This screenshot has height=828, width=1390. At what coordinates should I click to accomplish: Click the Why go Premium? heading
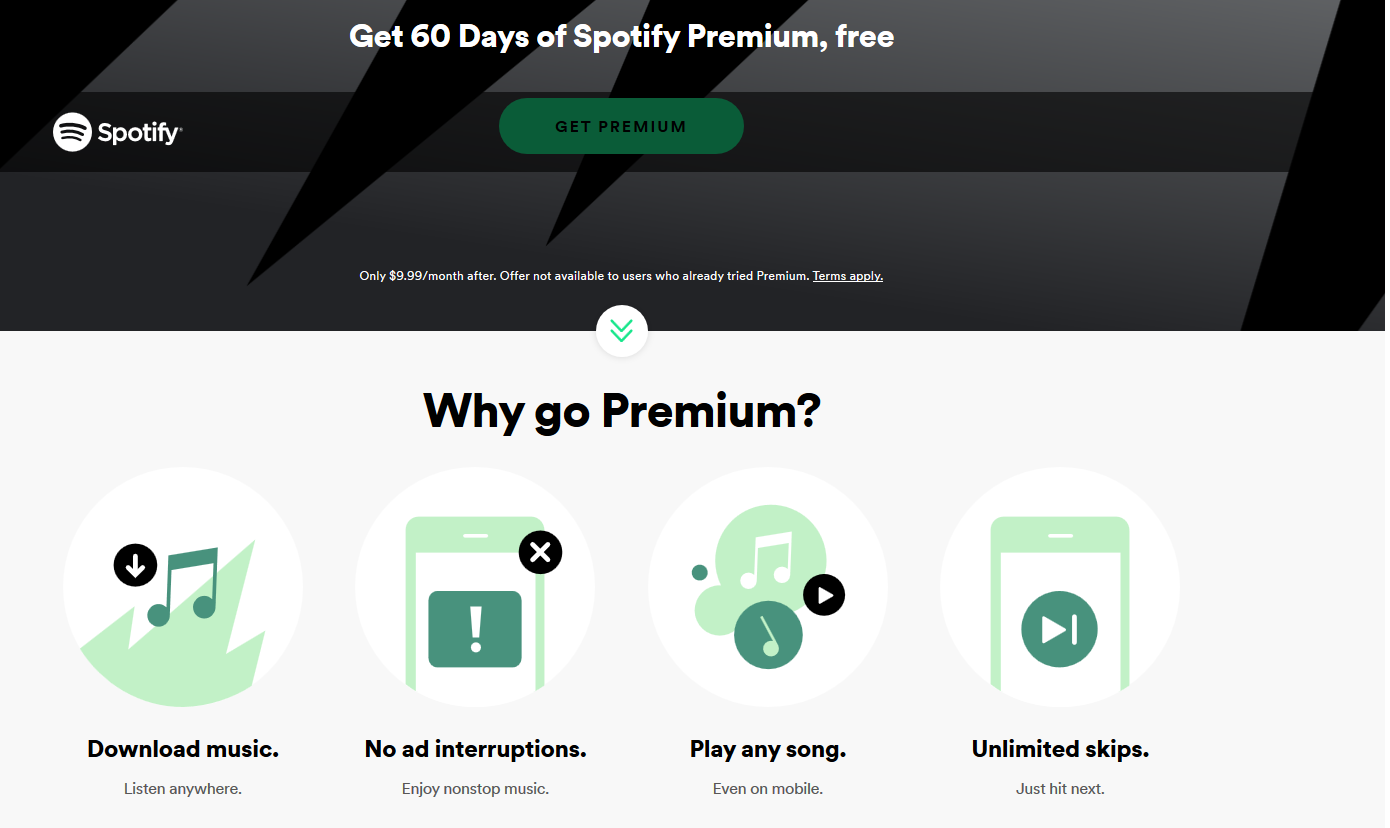tap(621, 410)
